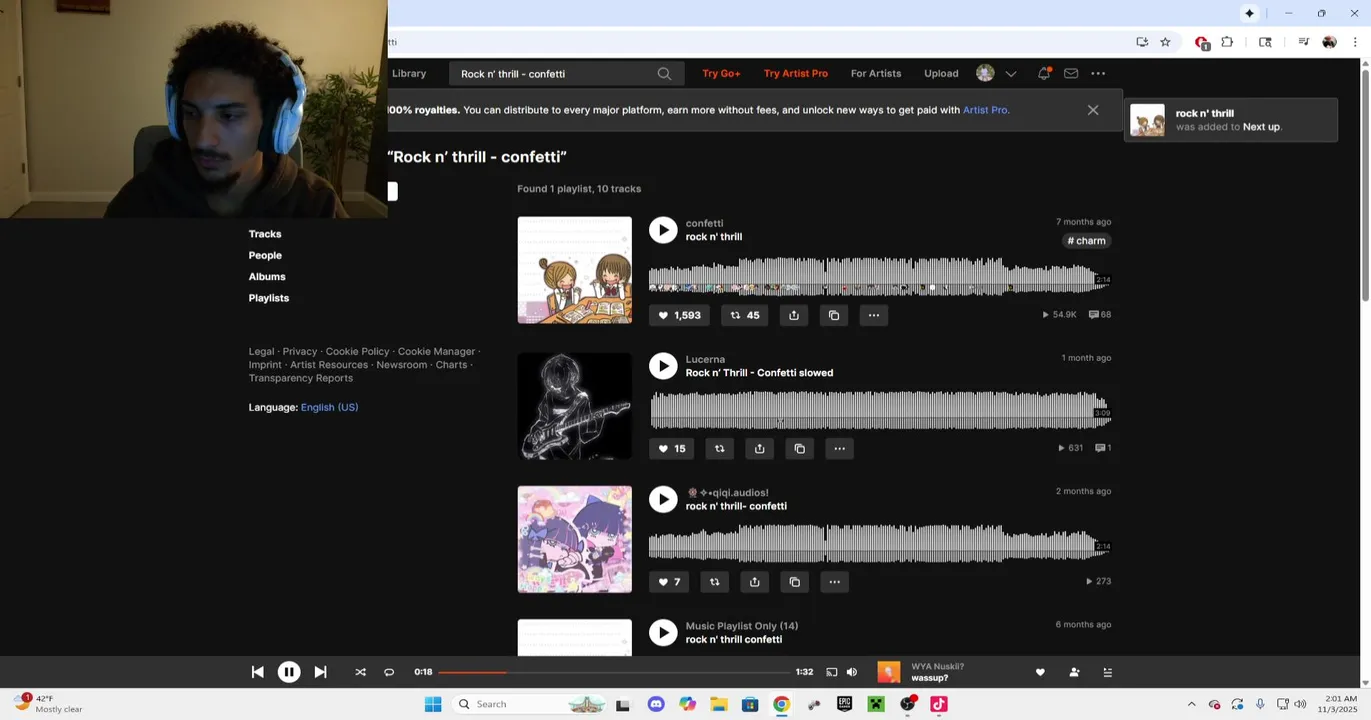
Task: Toggle shuffle in the player bar
Action: 360,673
